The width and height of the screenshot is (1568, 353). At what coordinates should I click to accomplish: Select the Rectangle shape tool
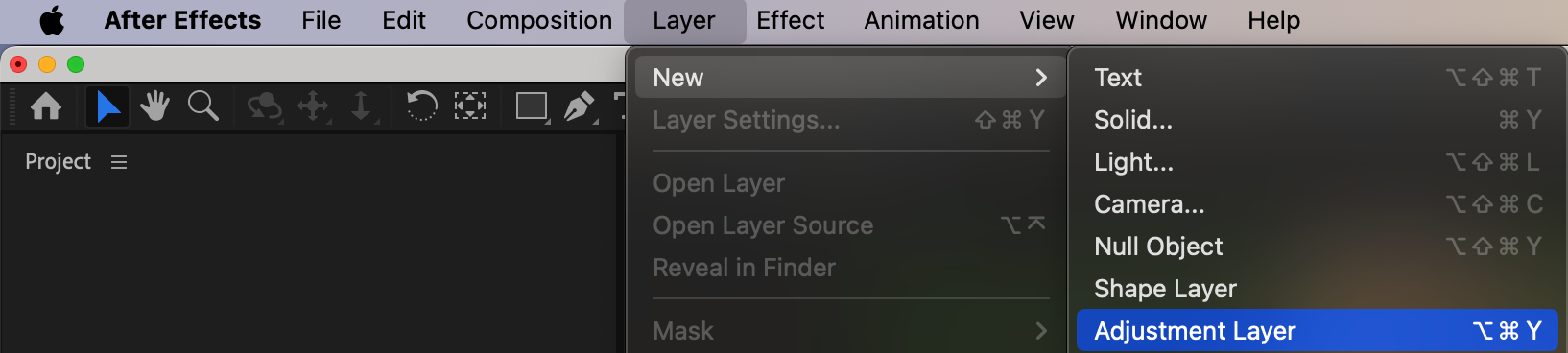[x=533, y=106]
